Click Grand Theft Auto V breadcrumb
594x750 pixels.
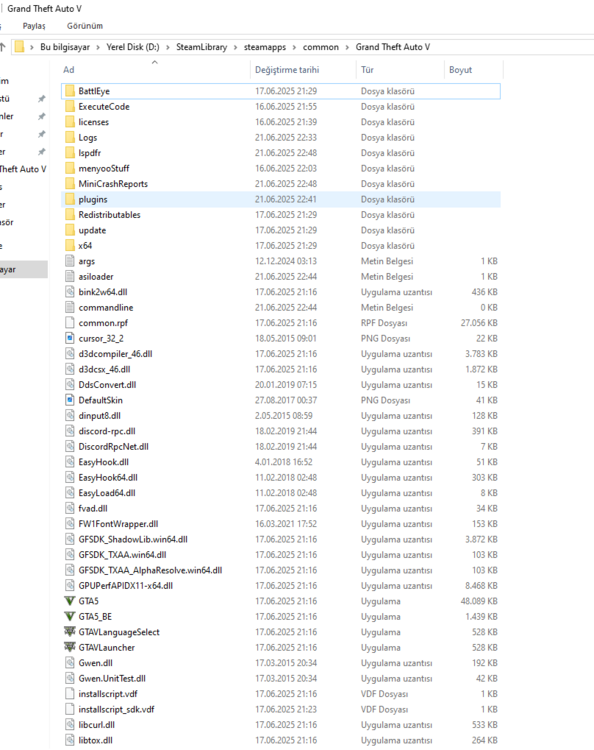point(393,47)
